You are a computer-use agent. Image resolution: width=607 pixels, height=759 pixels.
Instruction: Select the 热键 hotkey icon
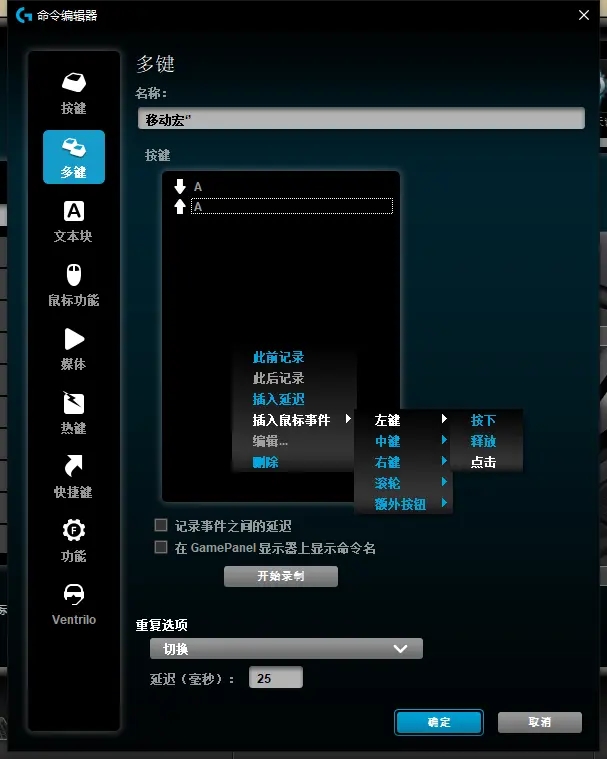74,404
